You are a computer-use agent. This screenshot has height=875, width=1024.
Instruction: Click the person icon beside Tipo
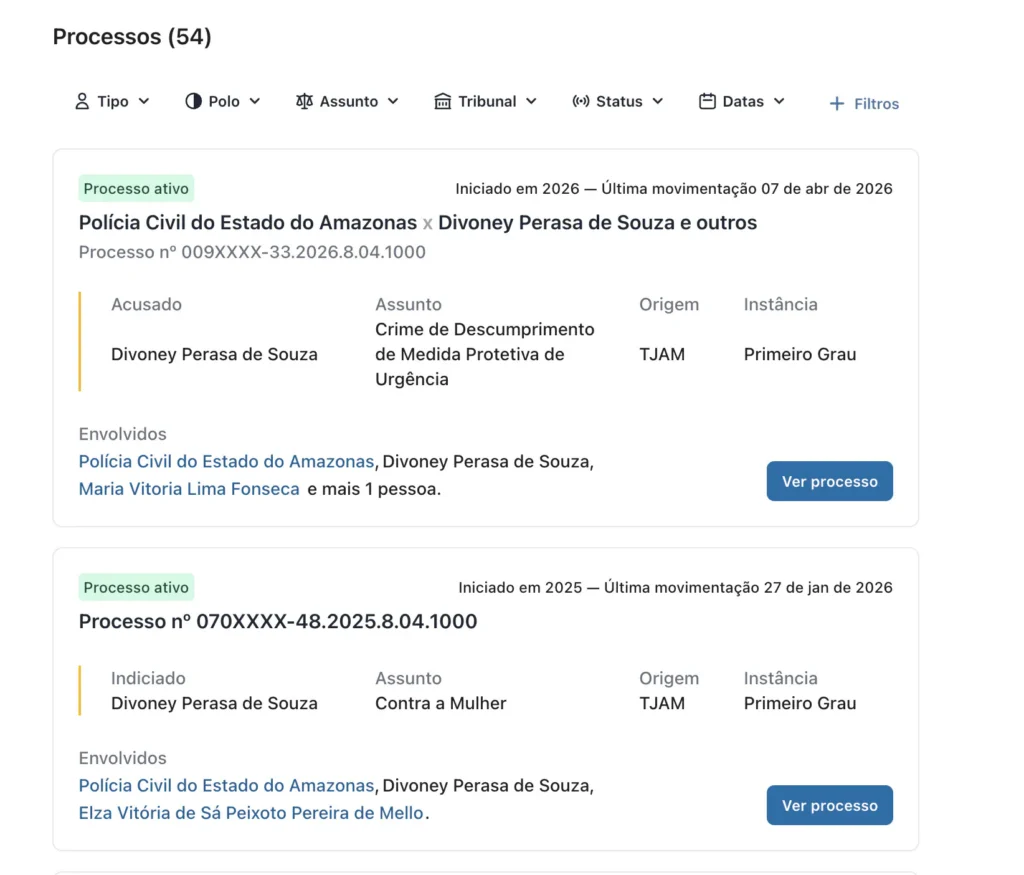click(82, 101)
